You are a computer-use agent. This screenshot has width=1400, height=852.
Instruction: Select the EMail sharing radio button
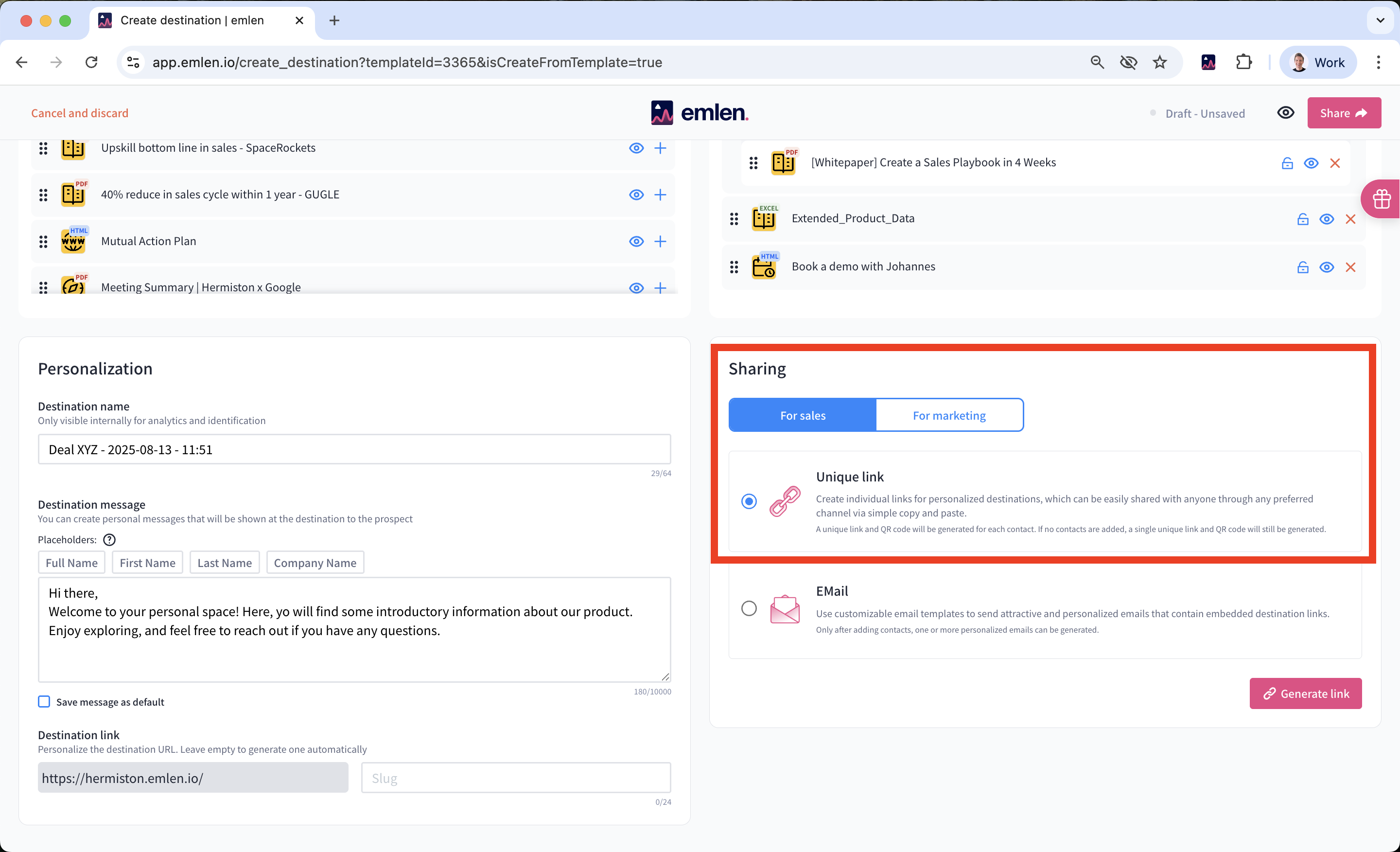tap(749, 608)
